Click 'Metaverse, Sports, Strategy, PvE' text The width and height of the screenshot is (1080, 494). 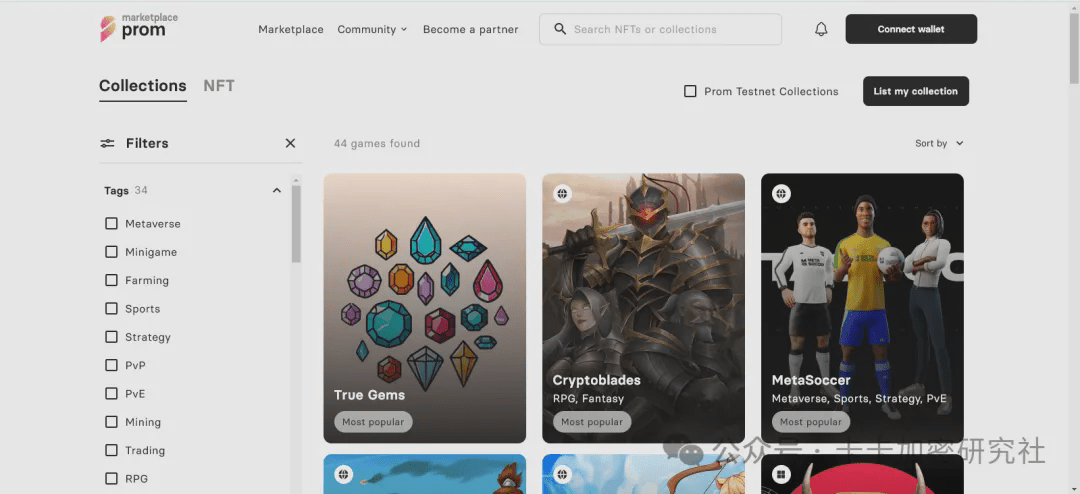coord(859,398)
